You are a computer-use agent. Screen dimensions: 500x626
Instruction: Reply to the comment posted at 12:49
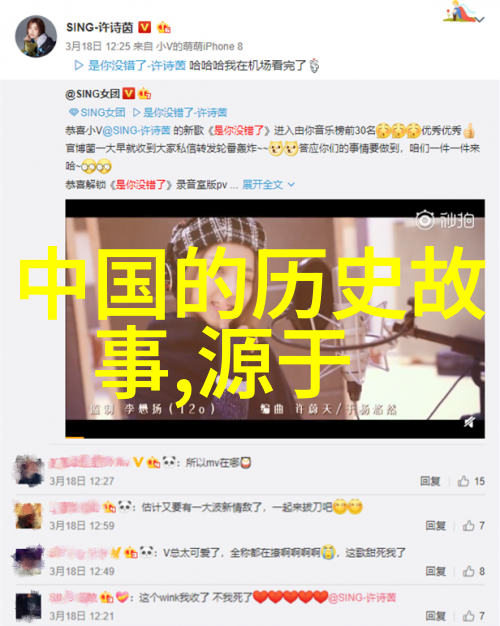coord(435,571)
